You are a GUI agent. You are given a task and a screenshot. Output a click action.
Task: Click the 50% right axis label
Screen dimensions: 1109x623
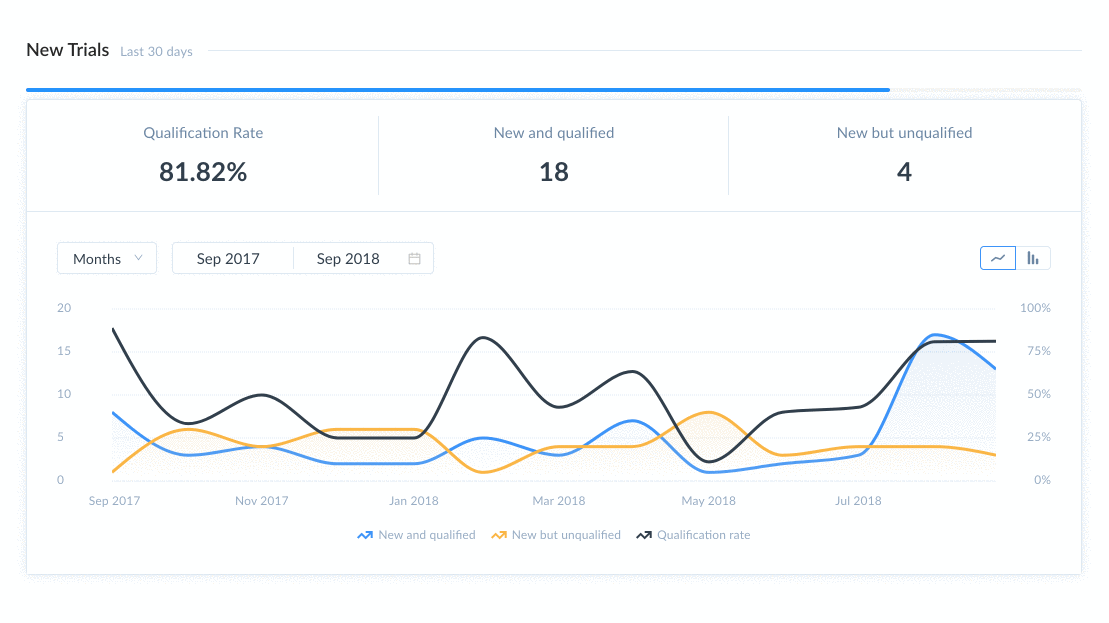[x=1039, y=395]
